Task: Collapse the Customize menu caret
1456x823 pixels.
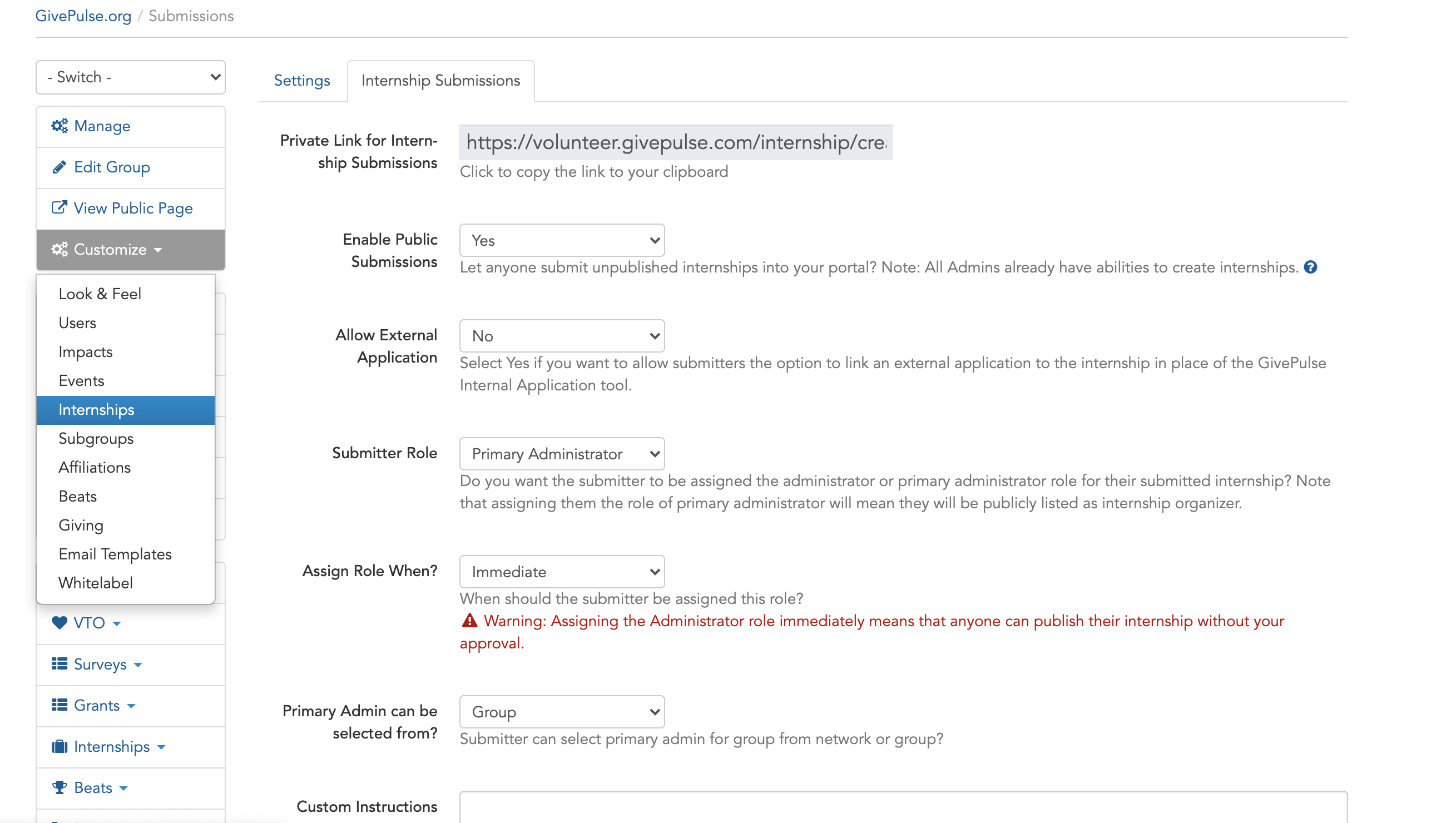Action: coord(159,250)
